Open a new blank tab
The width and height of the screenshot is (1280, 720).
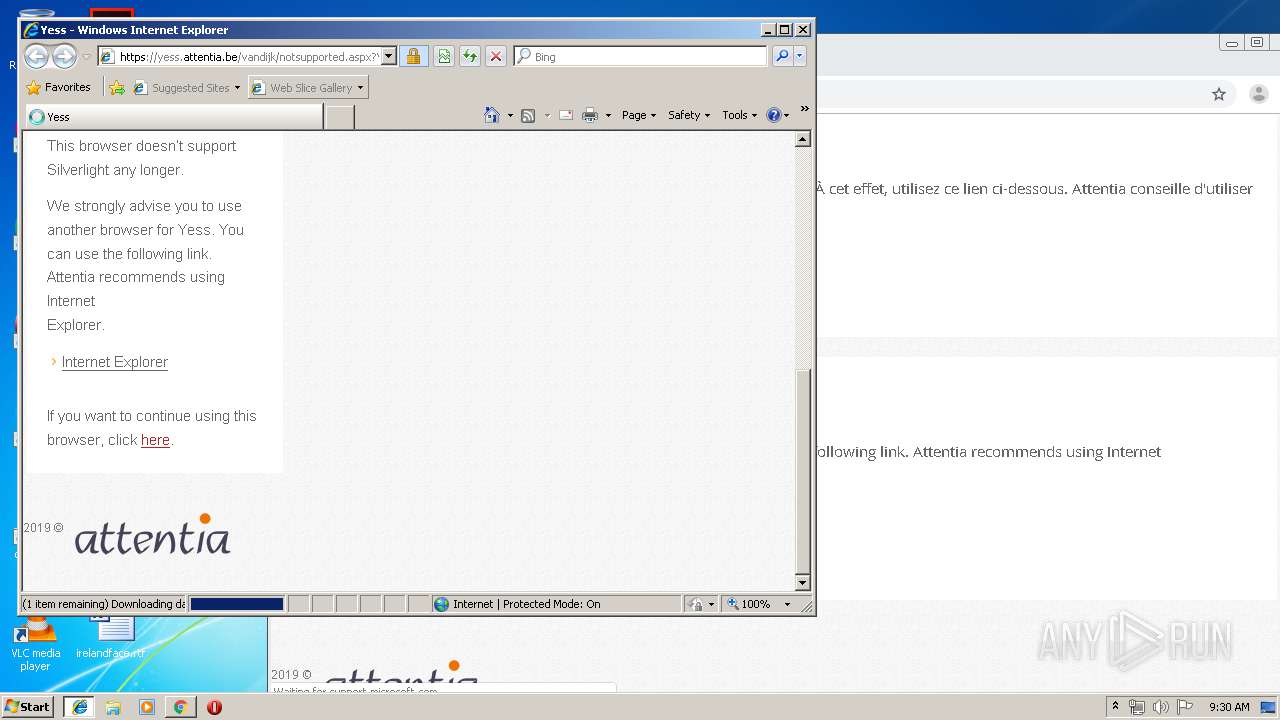[340, 117]
